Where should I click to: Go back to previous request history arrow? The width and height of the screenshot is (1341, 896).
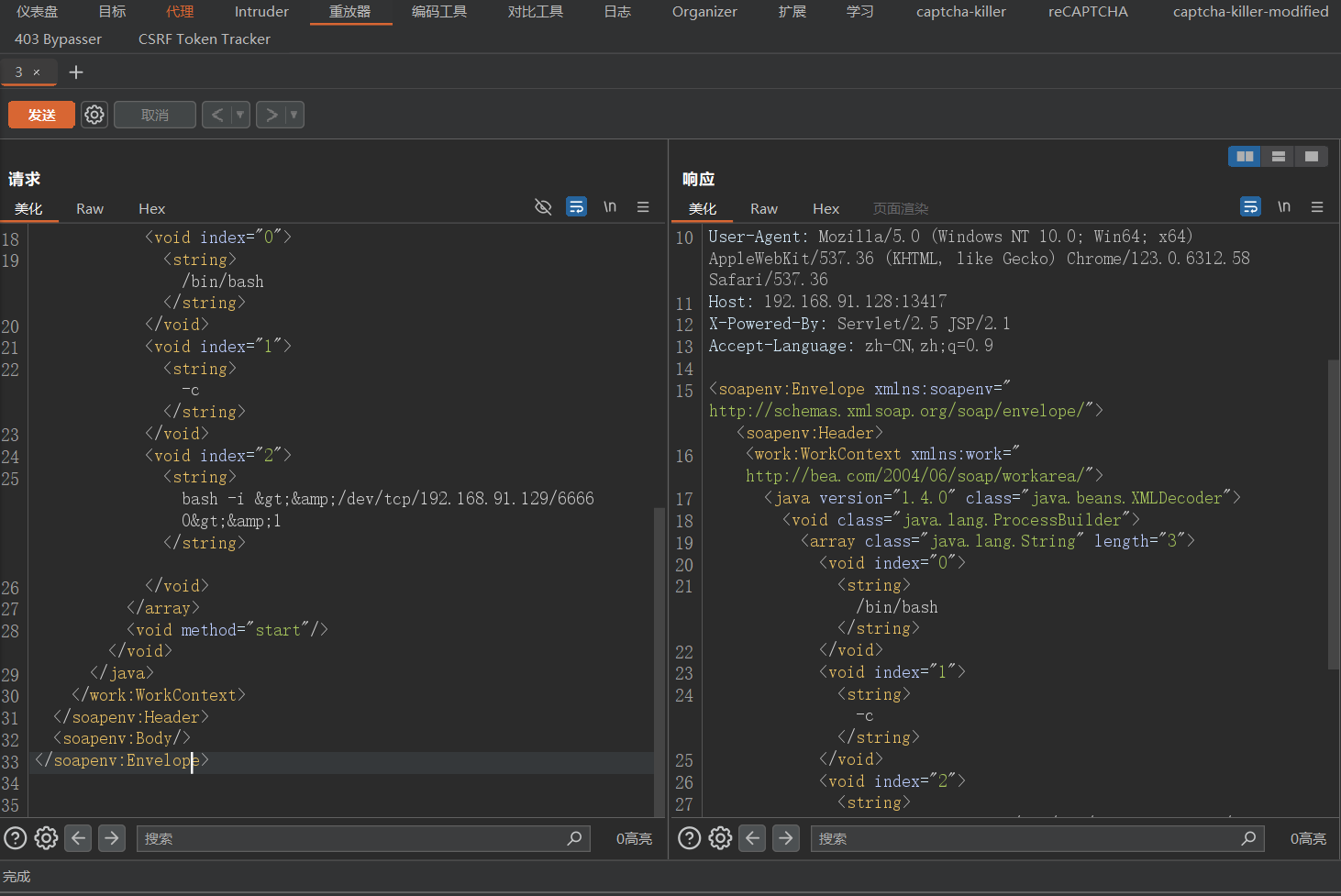click(x=217, y=115)
